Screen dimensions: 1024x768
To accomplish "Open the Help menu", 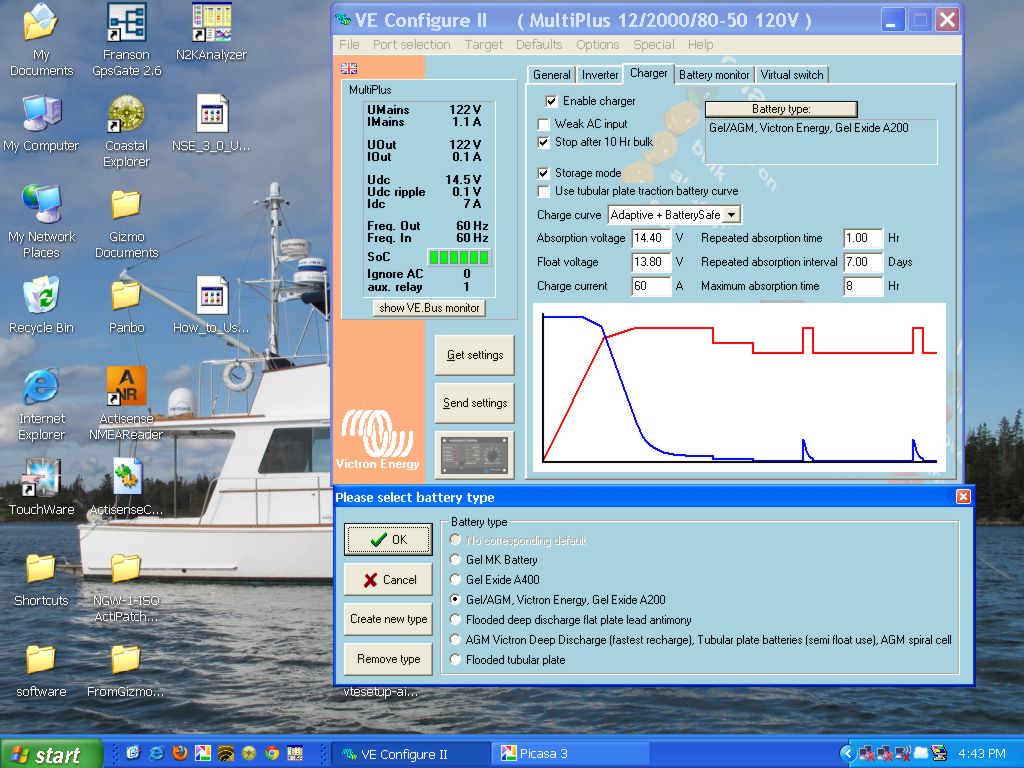I will click(x=700, y=44).
